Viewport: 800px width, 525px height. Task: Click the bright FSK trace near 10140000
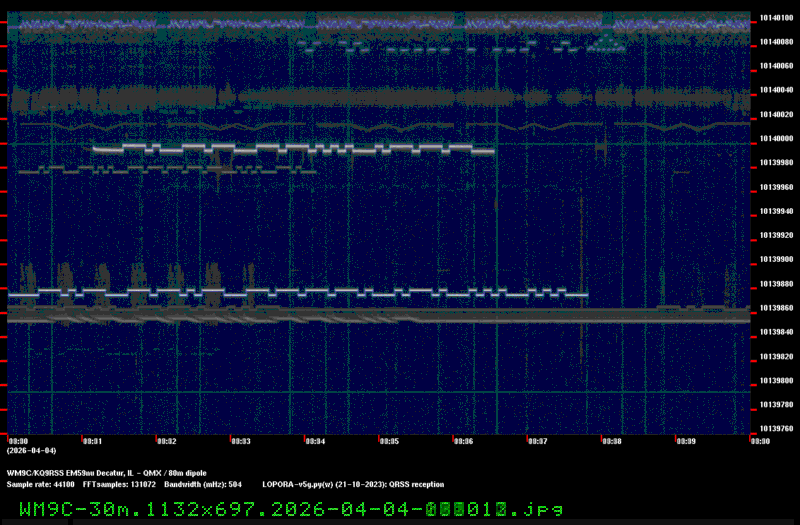point(290,149)
